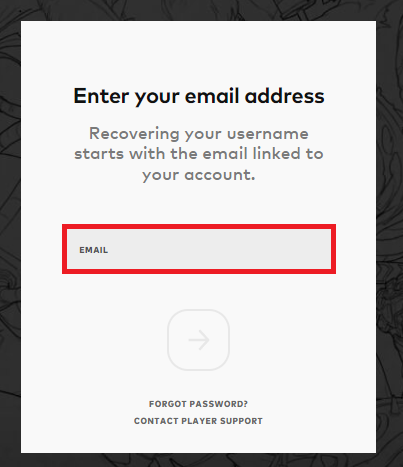The height and width of the screenshot is (467, 403).
Task: Click the EMAIL placeholder label
Action: (x=93, y=250)
